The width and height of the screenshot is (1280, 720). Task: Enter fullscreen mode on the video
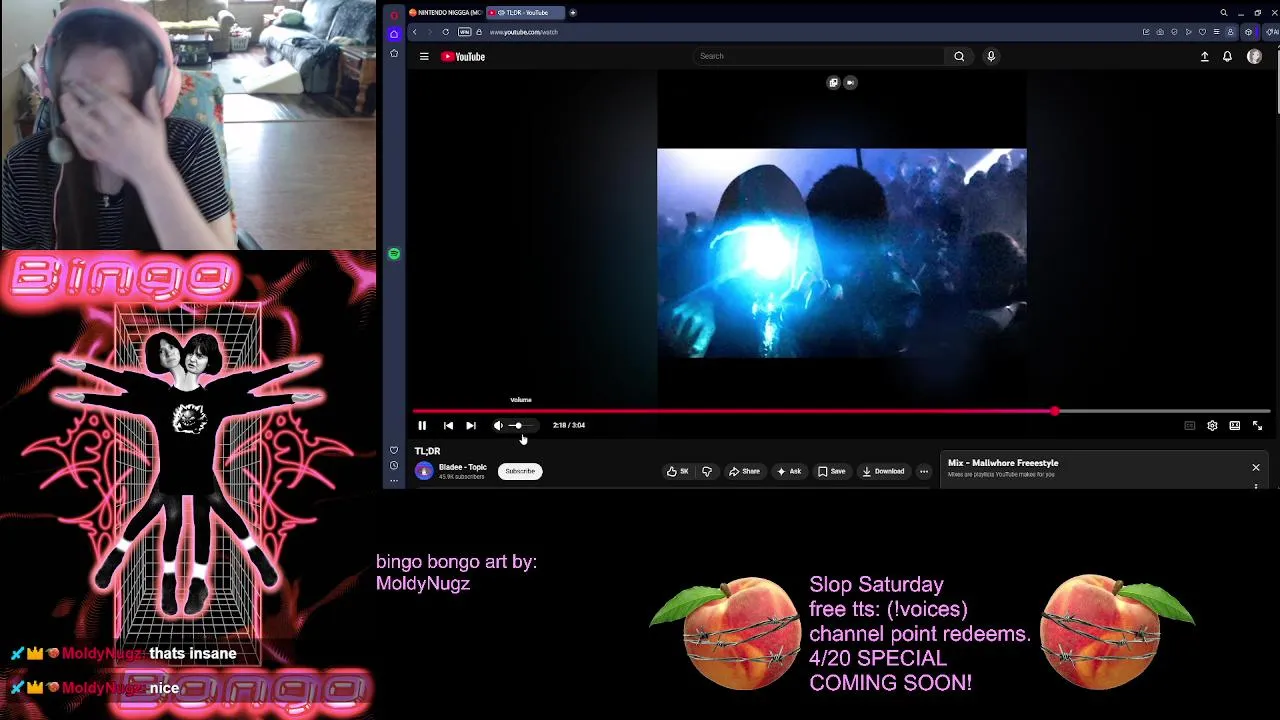1258,426
